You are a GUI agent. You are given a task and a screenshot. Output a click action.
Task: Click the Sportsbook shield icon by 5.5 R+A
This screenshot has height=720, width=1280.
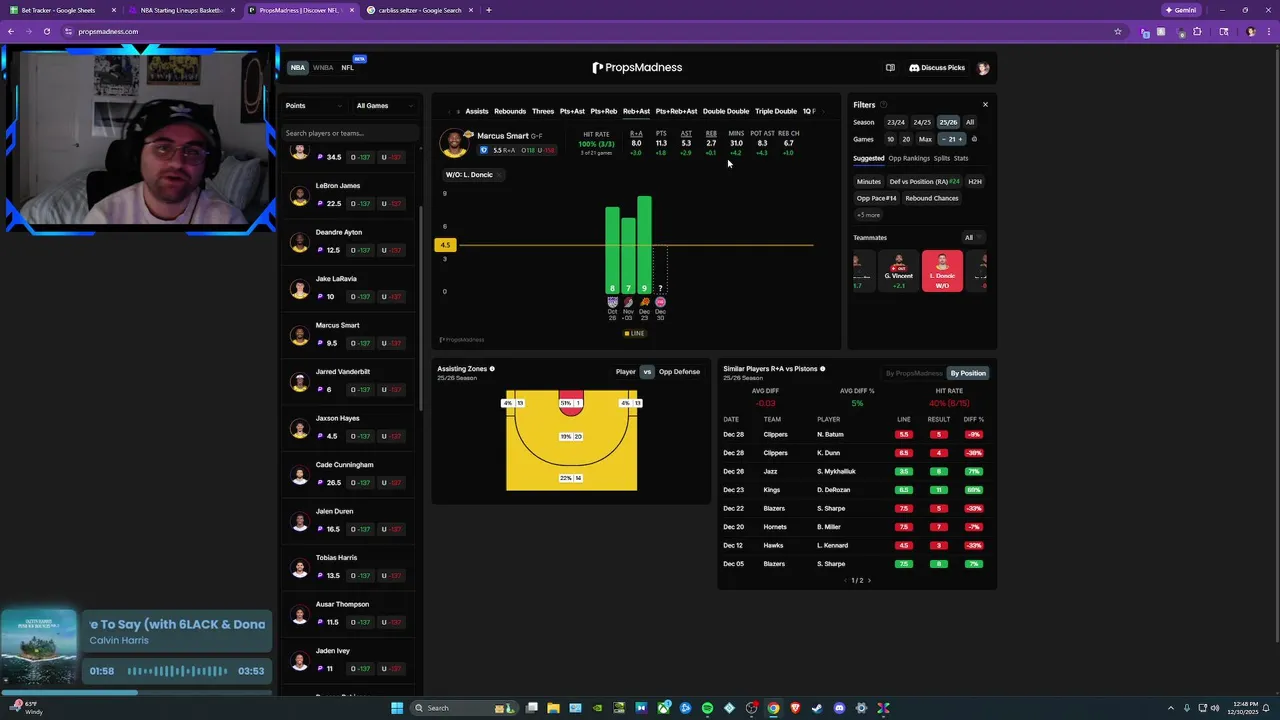(484, 150)
